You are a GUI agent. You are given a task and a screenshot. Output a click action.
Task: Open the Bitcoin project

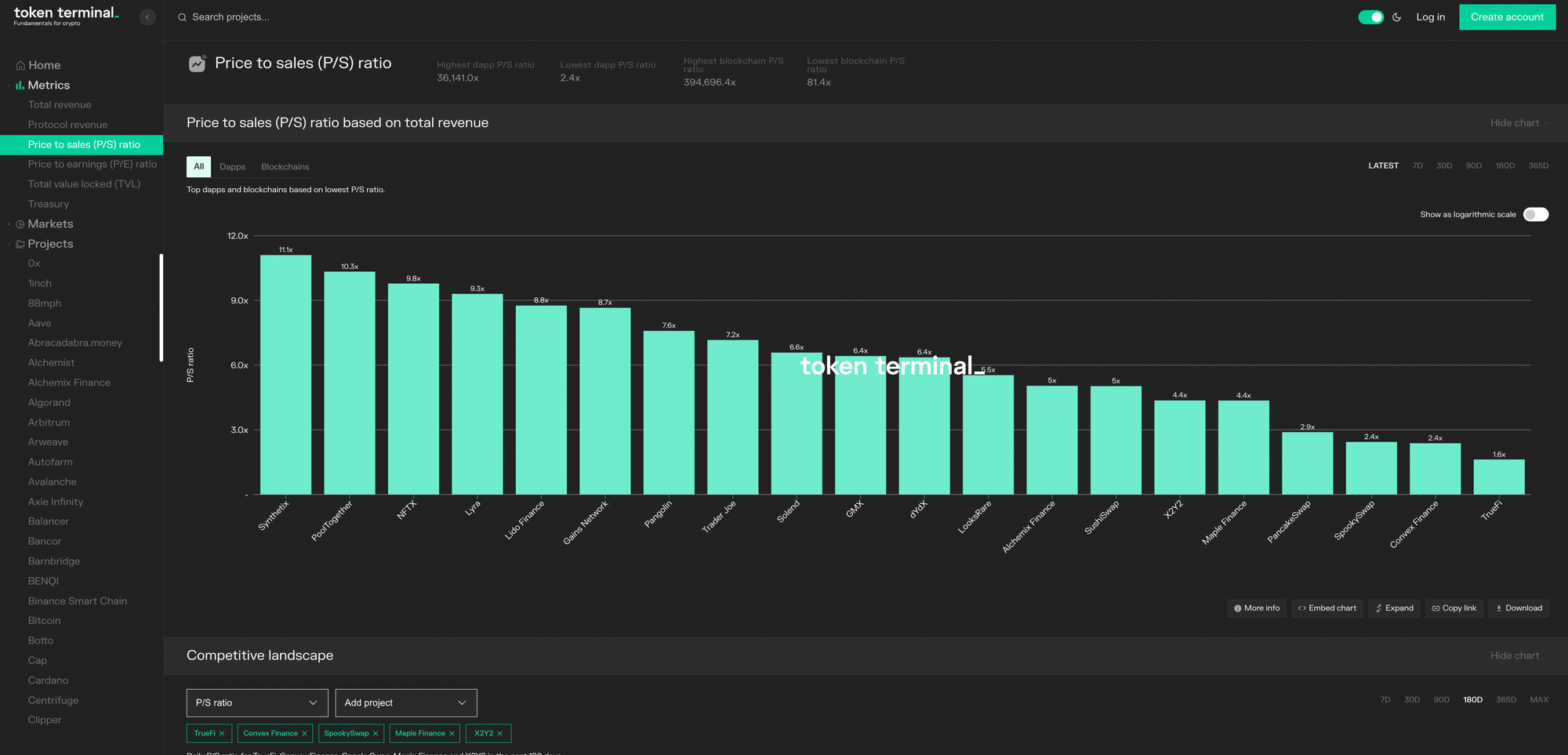[44, 621]
